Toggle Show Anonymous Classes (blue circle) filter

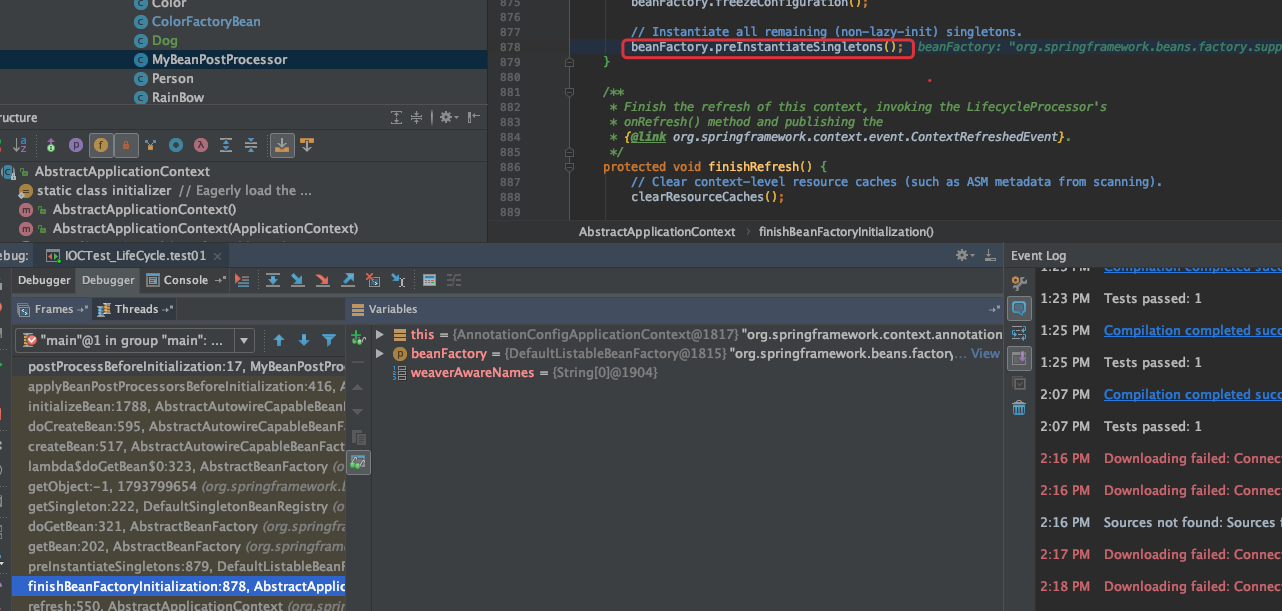point(176,146)
